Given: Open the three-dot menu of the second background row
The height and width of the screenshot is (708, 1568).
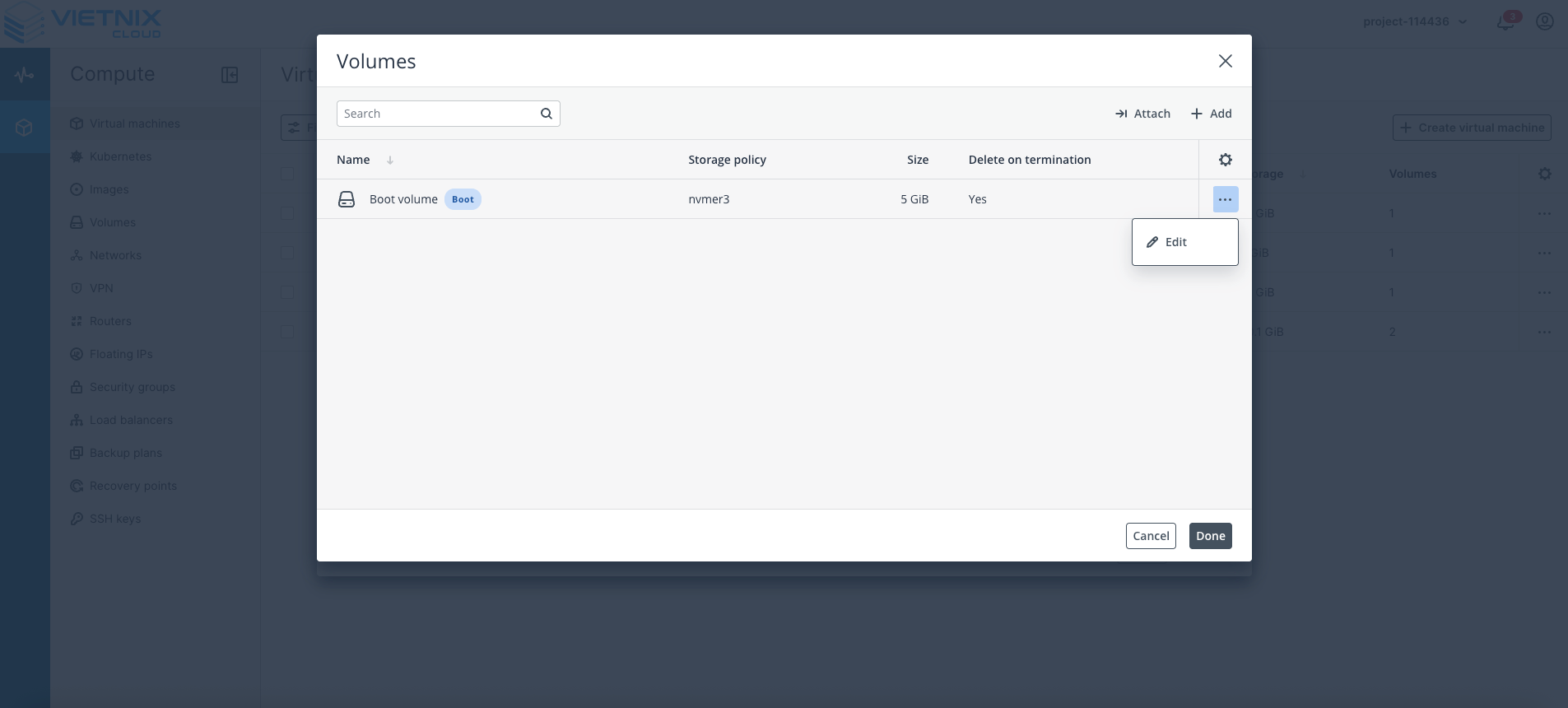Looking at the screenshot, I should [x=1544, y=253].
